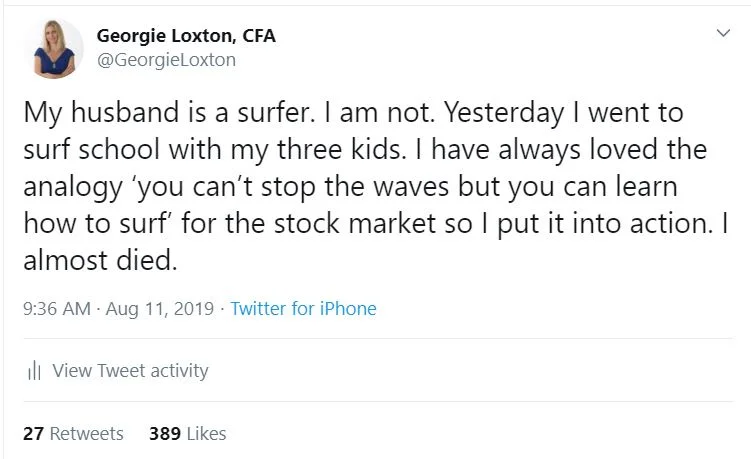751x459 pixels.
Task: Open the View Tweet activity text
Action: (130, 371)
